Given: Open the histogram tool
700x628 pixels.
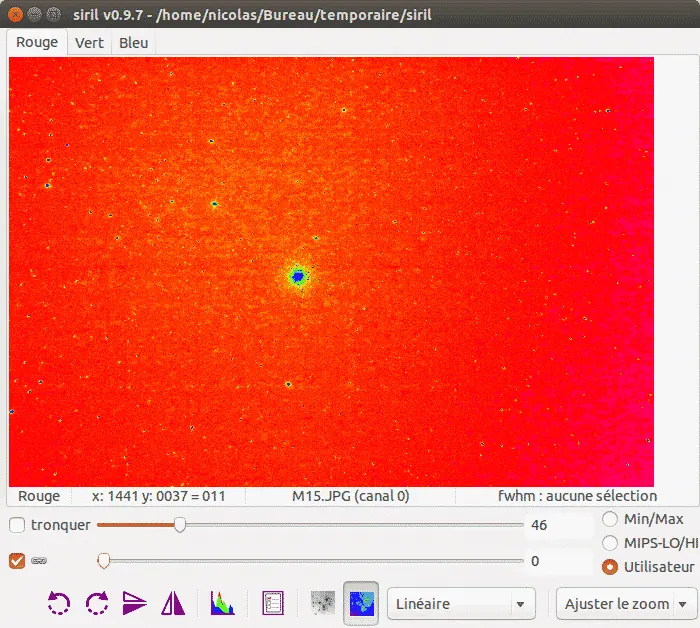Looking at the screenshot, I should coord(222,603).
